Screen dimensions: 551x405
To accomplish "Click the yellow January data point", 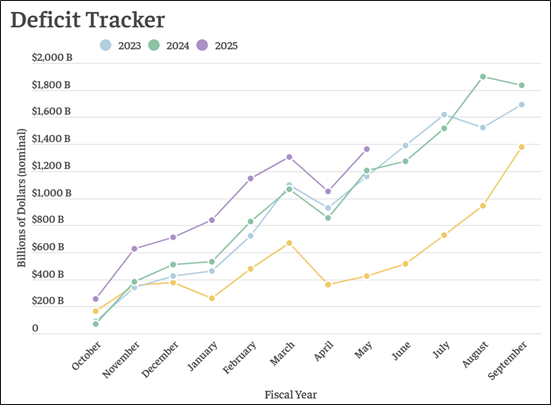I will tap(212, 298).
